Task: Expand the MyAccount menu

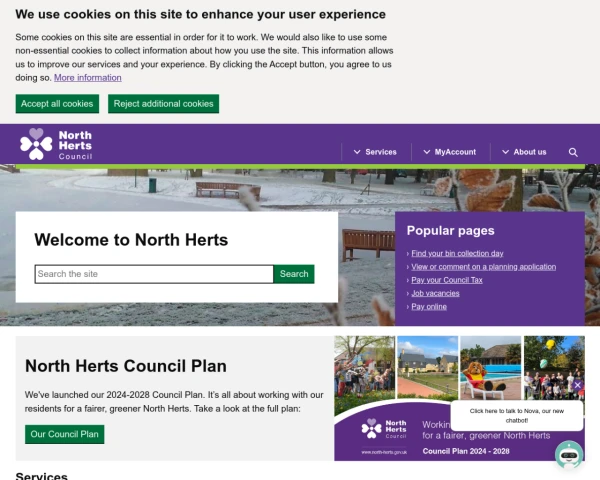Action: [450, 152]
